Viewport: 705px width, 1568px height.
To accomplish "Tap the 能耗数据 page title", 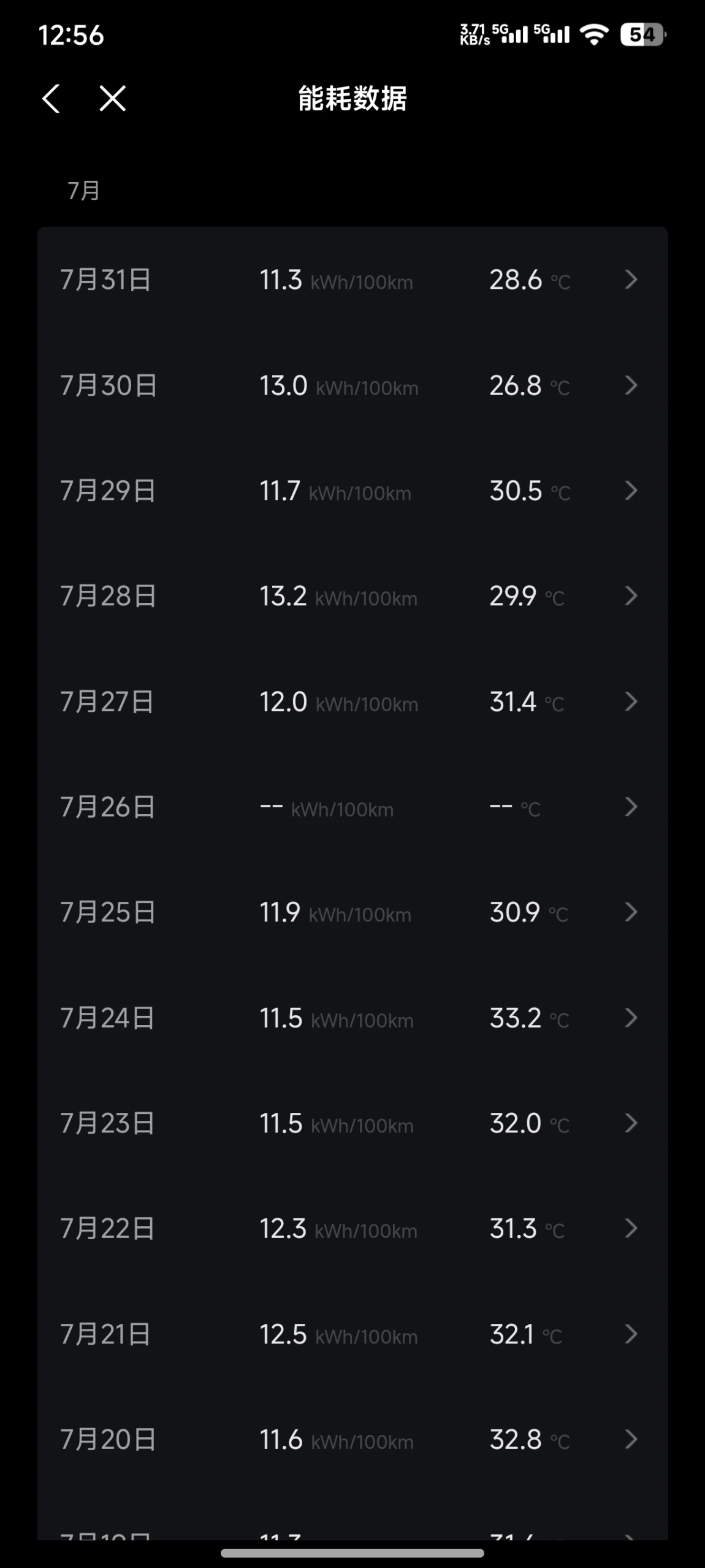I will (x=352, y=98).
